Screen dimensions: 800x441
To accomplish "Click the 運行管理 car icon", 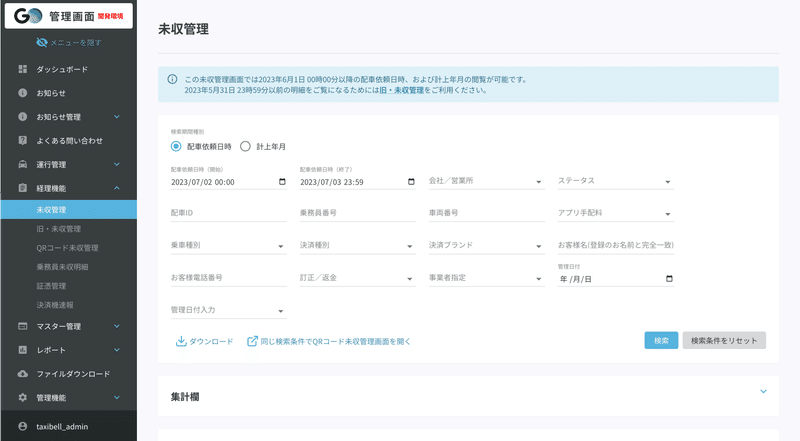I will coord(22,164).
